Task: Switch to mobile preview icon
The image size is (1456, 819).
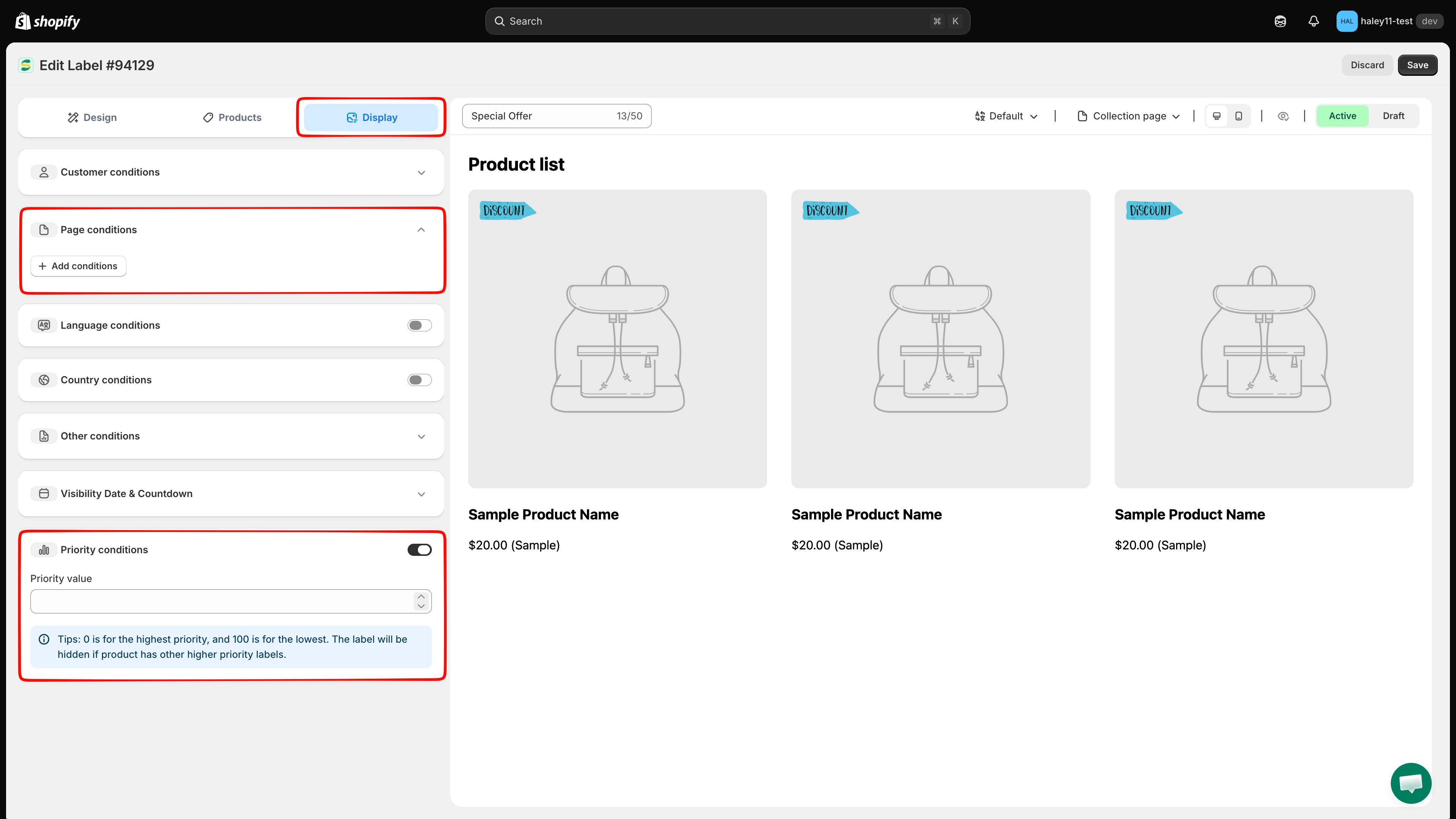Action: [1238, 116]
